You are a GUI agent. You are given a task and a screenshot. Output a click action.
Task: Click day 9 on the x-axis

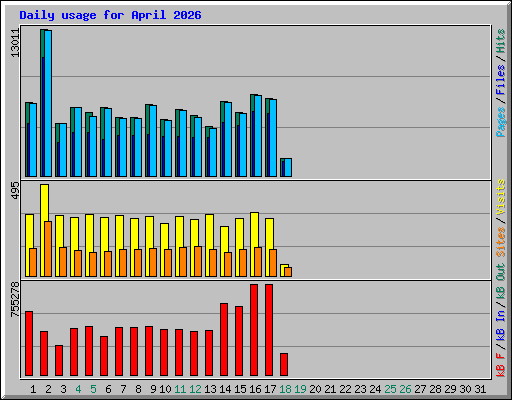pyautogui.click(x=153, y=389)
